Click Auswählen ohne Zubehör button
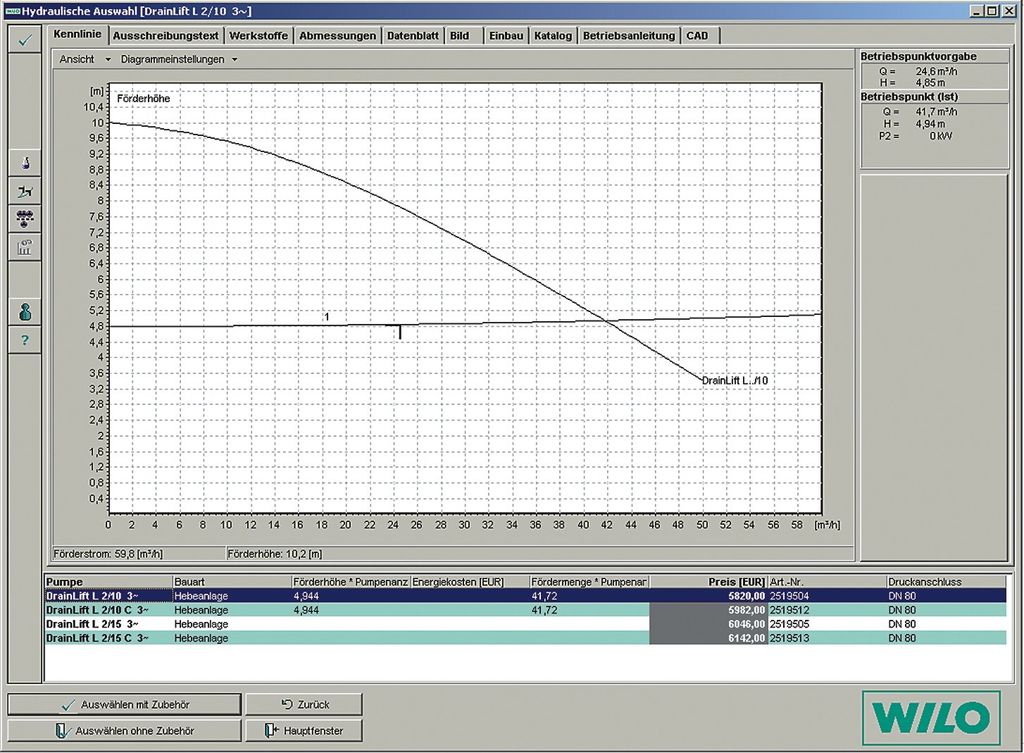This screenshot has width=1024, height=753. [125, 731]
